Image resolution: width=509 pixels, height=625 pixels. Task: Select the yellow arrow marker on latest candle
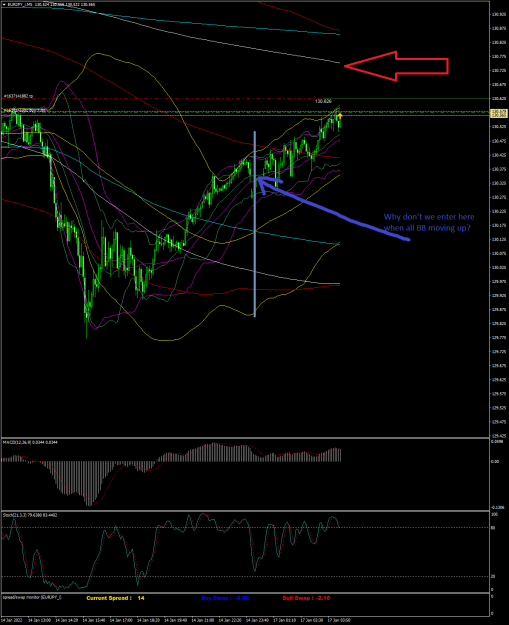[340, 116]
